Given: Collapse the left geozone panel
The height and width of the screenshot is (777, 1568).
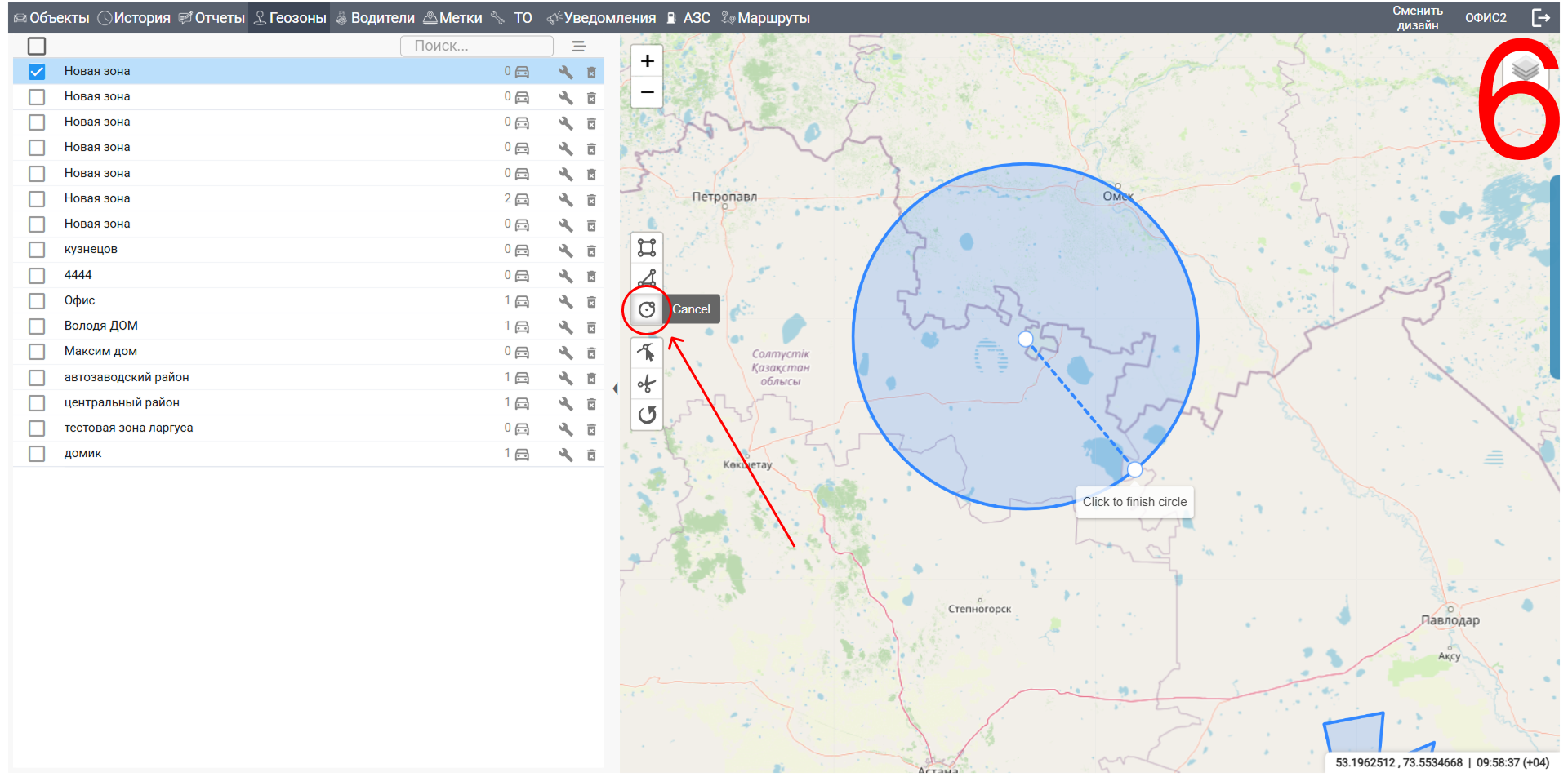Looking at the screenshot, I should (615, 388).
